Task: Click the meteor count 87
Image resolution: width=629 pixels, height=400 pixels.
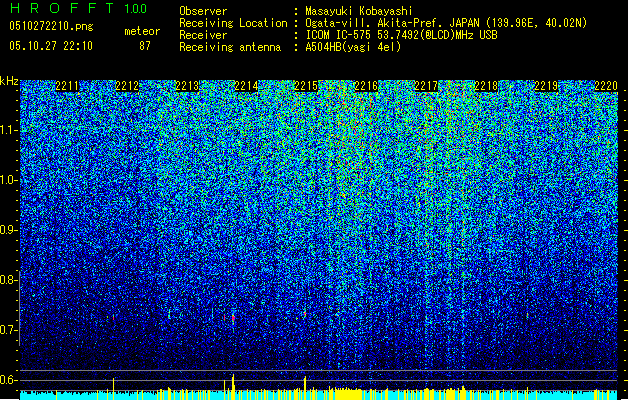Action: [145, 46]
